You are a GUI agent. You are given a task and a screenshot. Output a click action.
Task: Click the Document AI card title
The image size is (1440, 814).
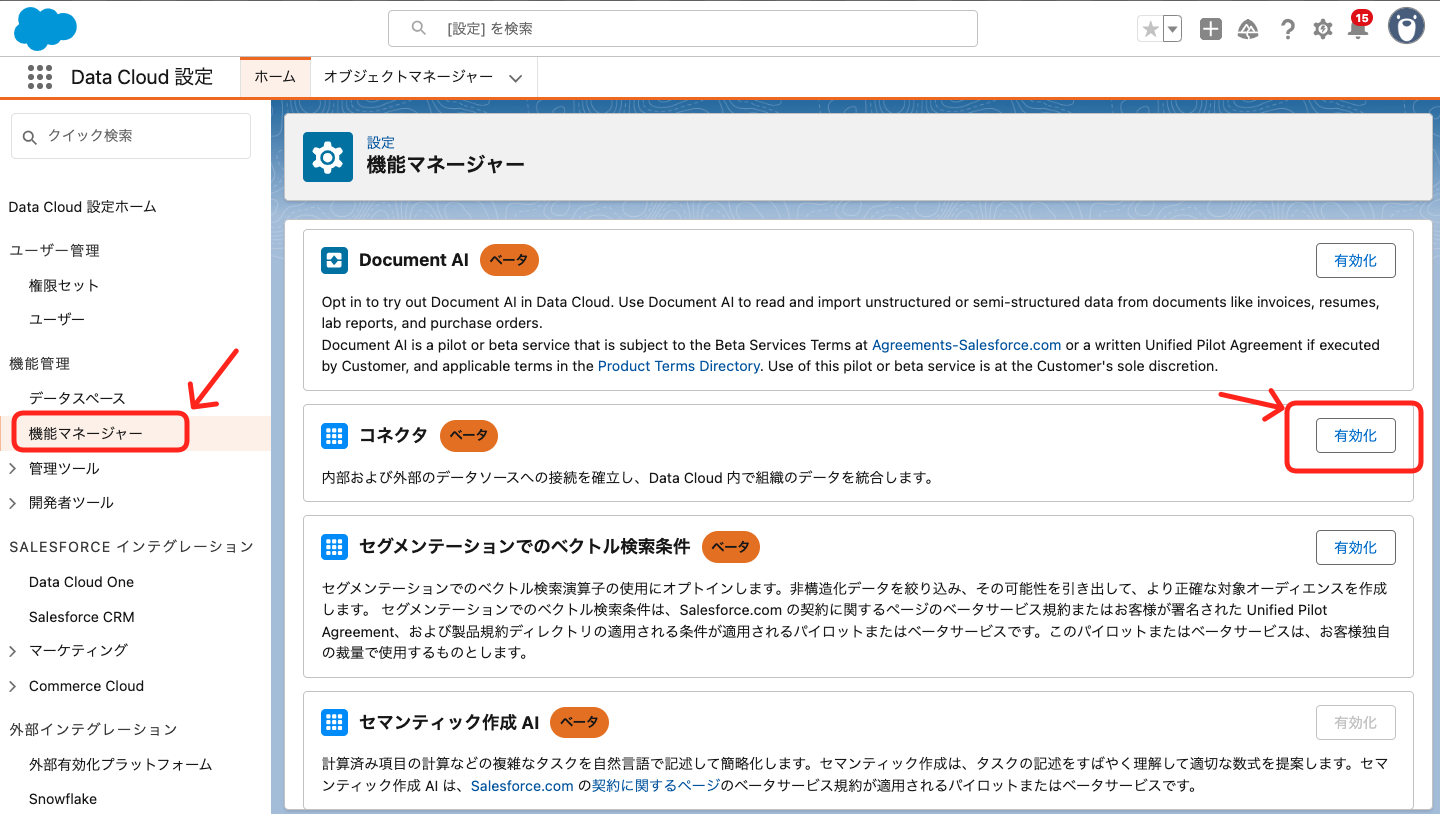pos(414,260)
